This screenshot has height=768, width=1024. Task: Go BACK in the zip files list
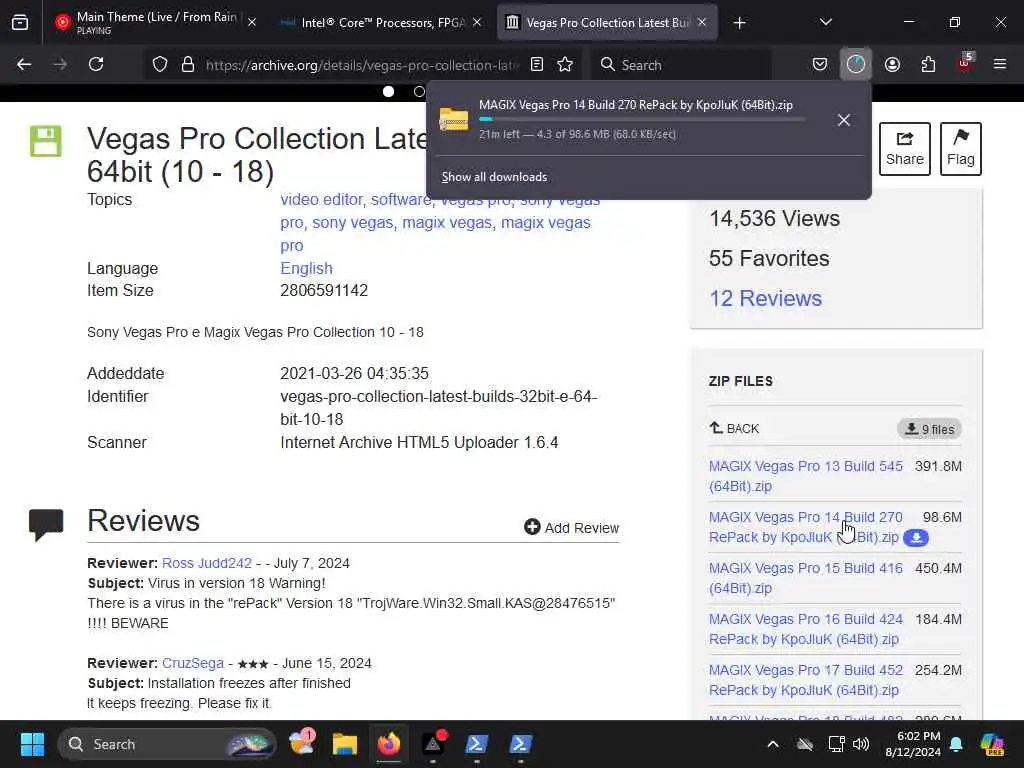[x=734, y=428]
